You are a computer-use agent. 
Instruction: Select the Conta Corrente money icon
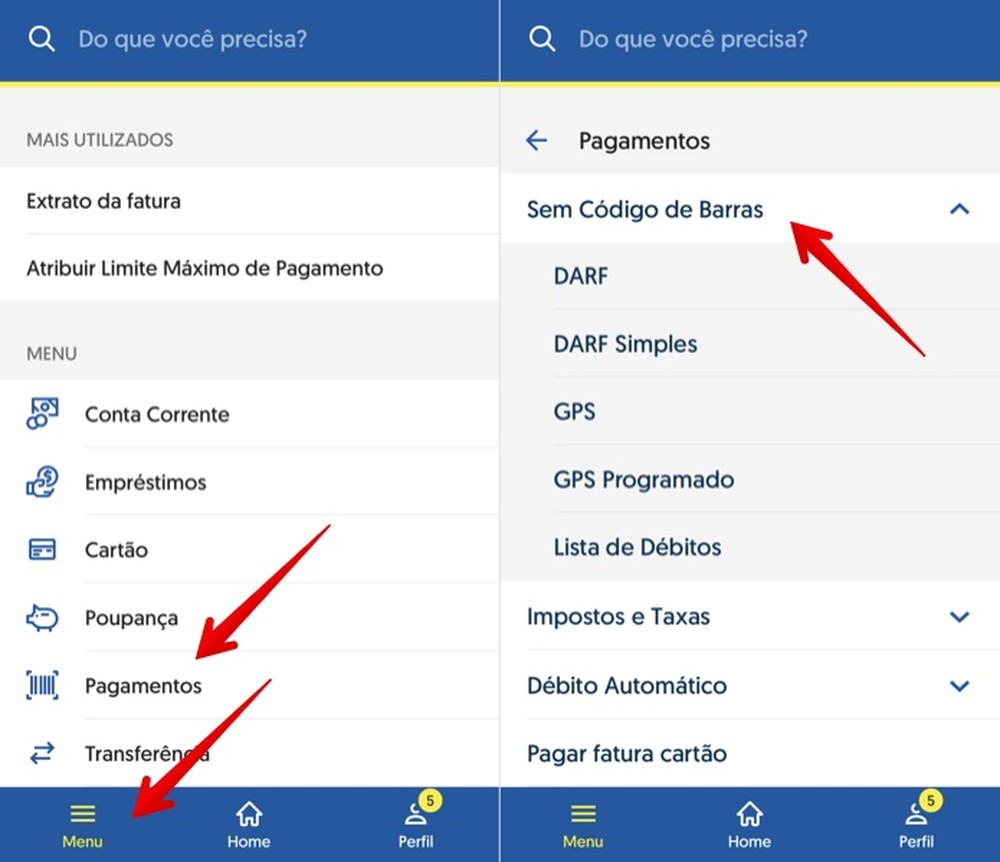click(x=40, y=414)
